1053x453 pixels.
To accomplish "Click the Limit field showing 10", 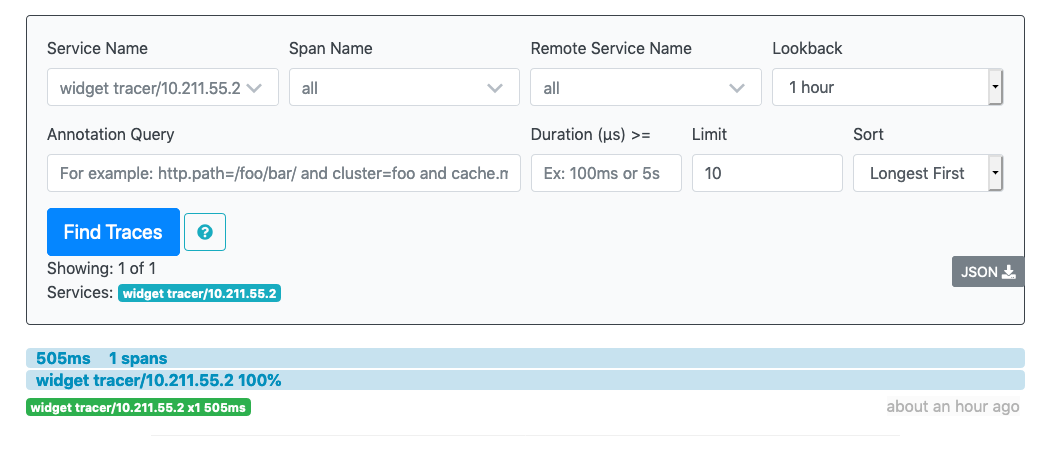I will 767,173.
